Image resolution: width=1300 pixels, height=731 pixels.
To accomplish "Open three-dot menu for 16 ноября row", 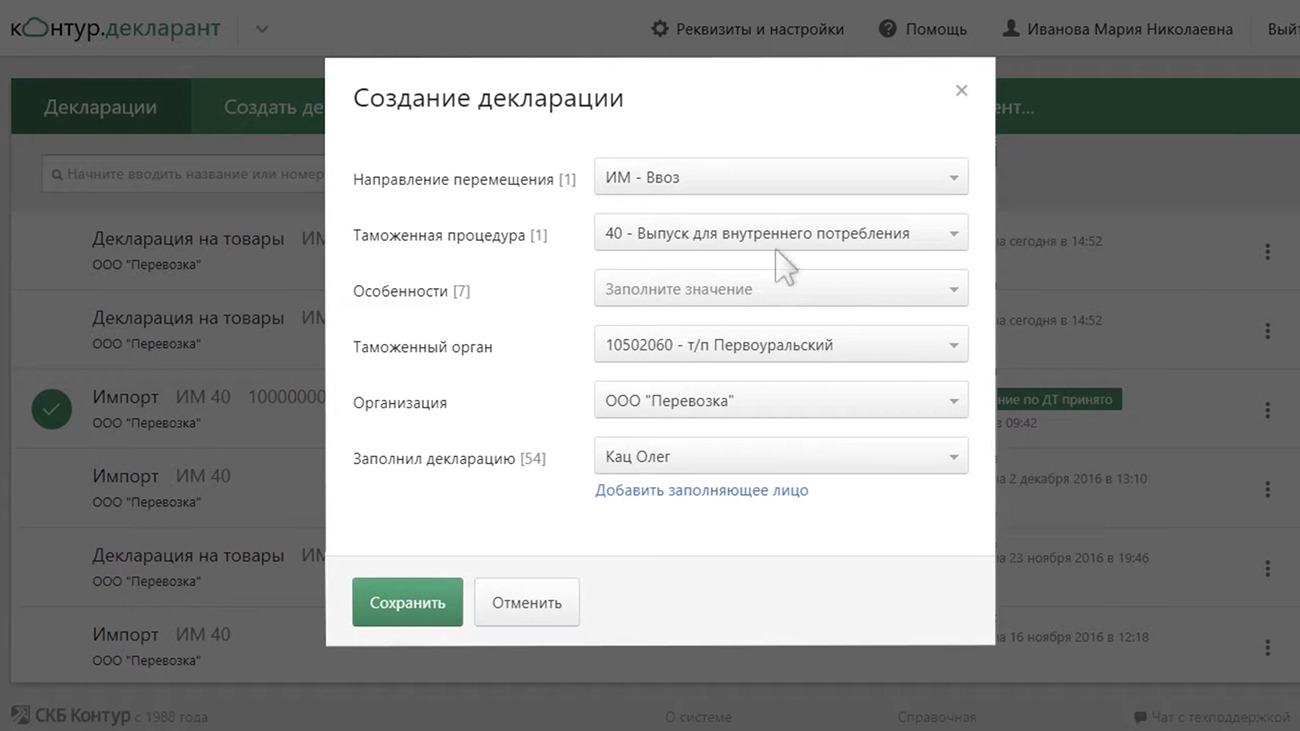I will coord(1267,648).
